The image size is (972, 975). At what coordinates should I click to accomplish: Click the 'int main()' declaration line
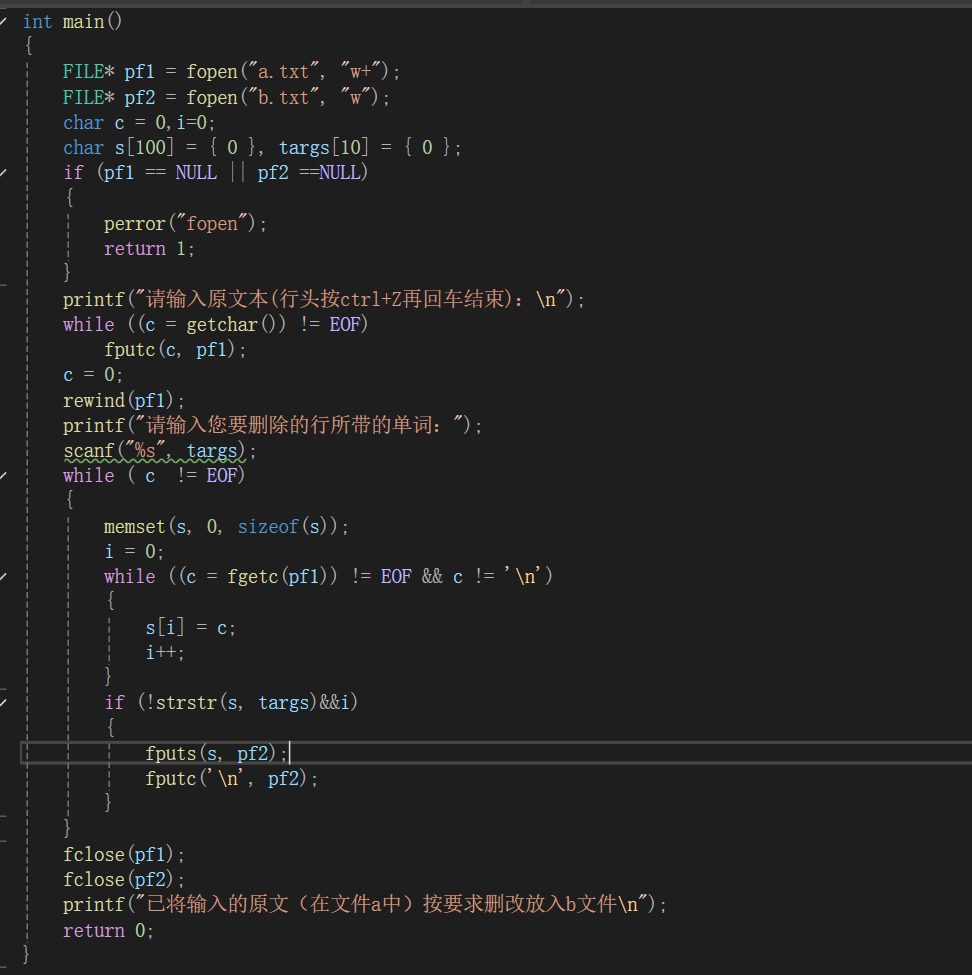[x=72, y=22]
